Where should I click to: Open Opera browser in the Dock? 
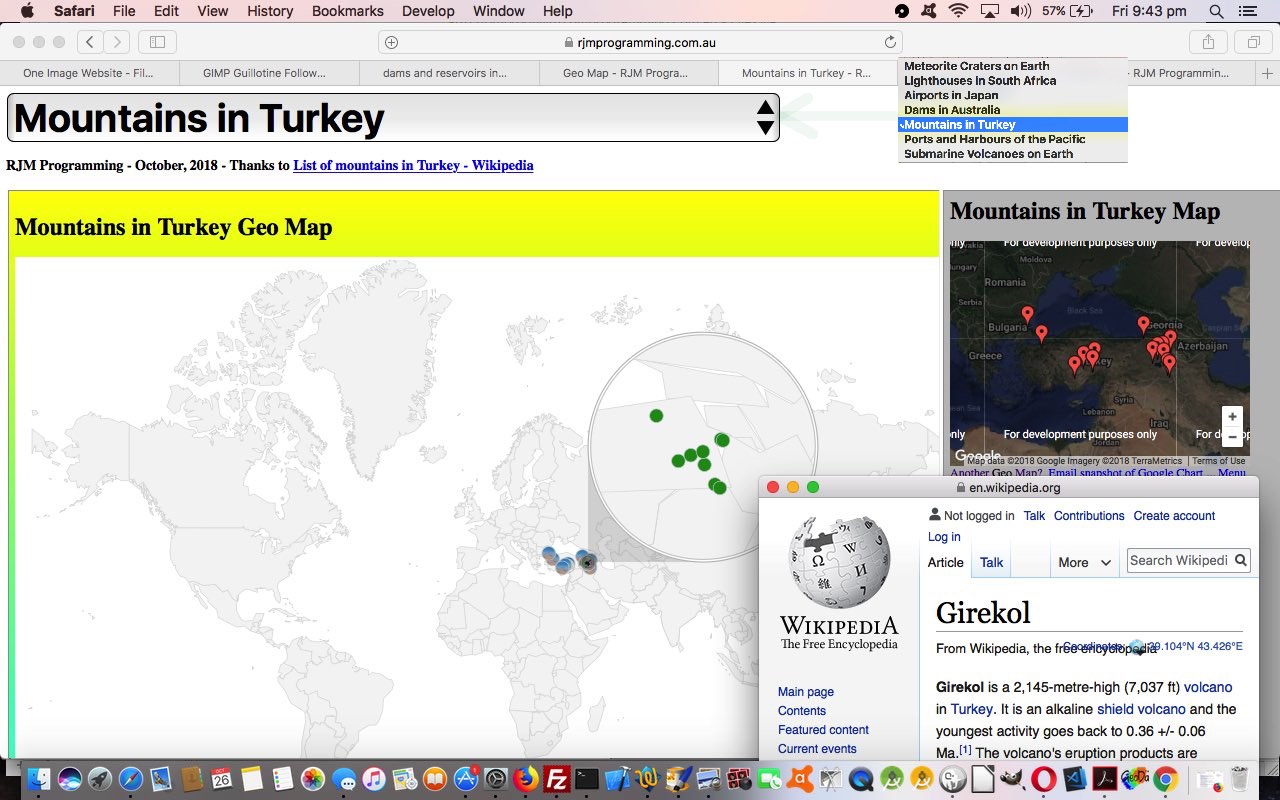1043,779
